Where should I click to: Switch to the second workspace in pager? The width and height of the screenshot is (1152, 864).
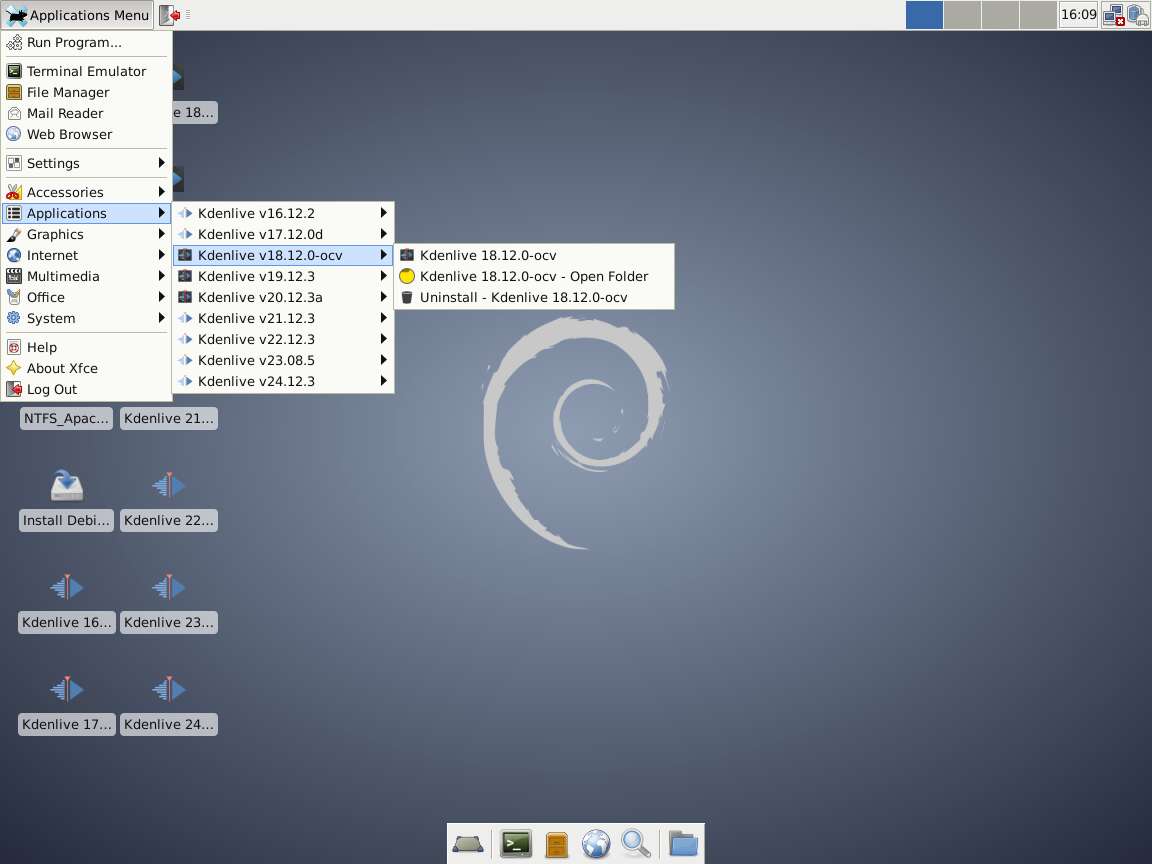click(x=962, y=15)
